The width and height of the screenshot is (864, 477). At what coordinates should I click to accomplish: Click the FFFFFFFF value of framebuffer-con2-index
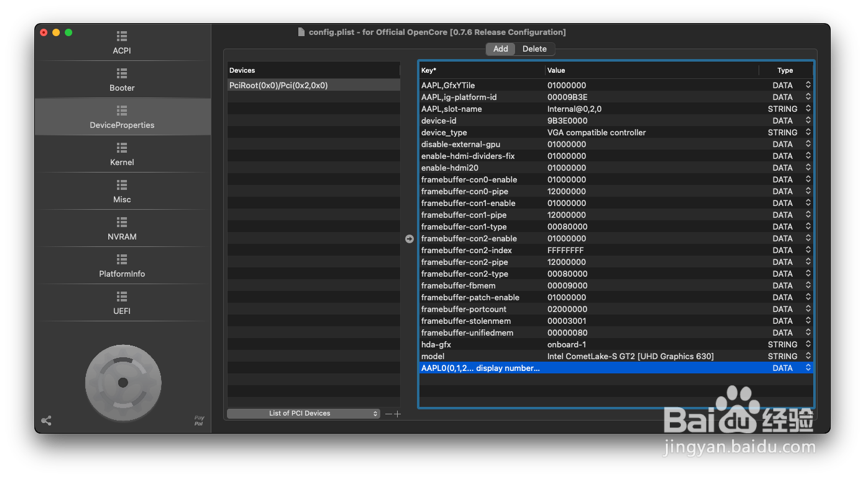[565, 250]
